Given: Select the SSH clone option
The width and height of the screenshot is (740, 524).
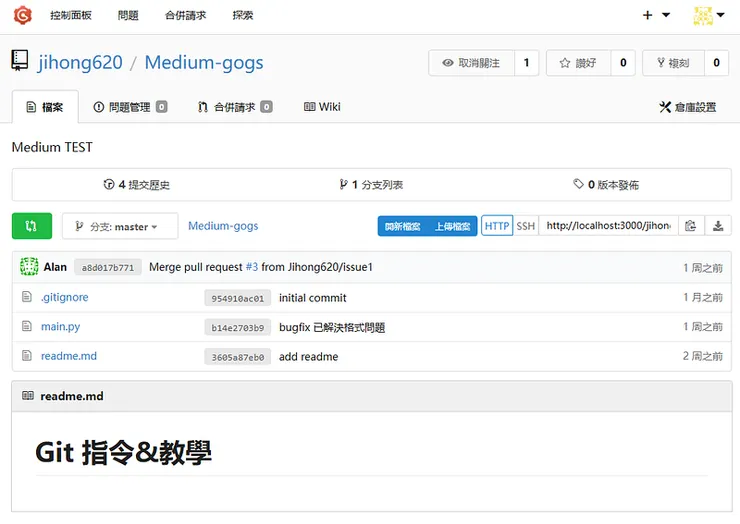Looking at the screenshot, I should click(x=526, y=226).
